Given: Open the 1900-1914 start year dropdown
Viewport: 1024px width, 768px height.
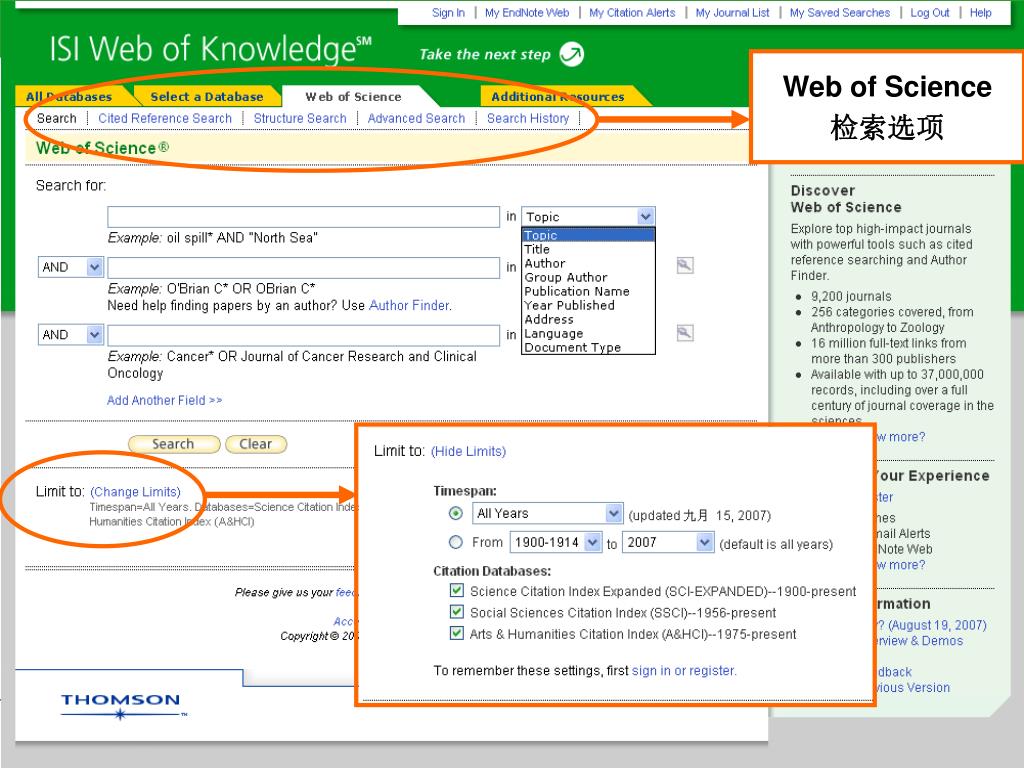Looking at the screenshot, I should pos(556,542).
